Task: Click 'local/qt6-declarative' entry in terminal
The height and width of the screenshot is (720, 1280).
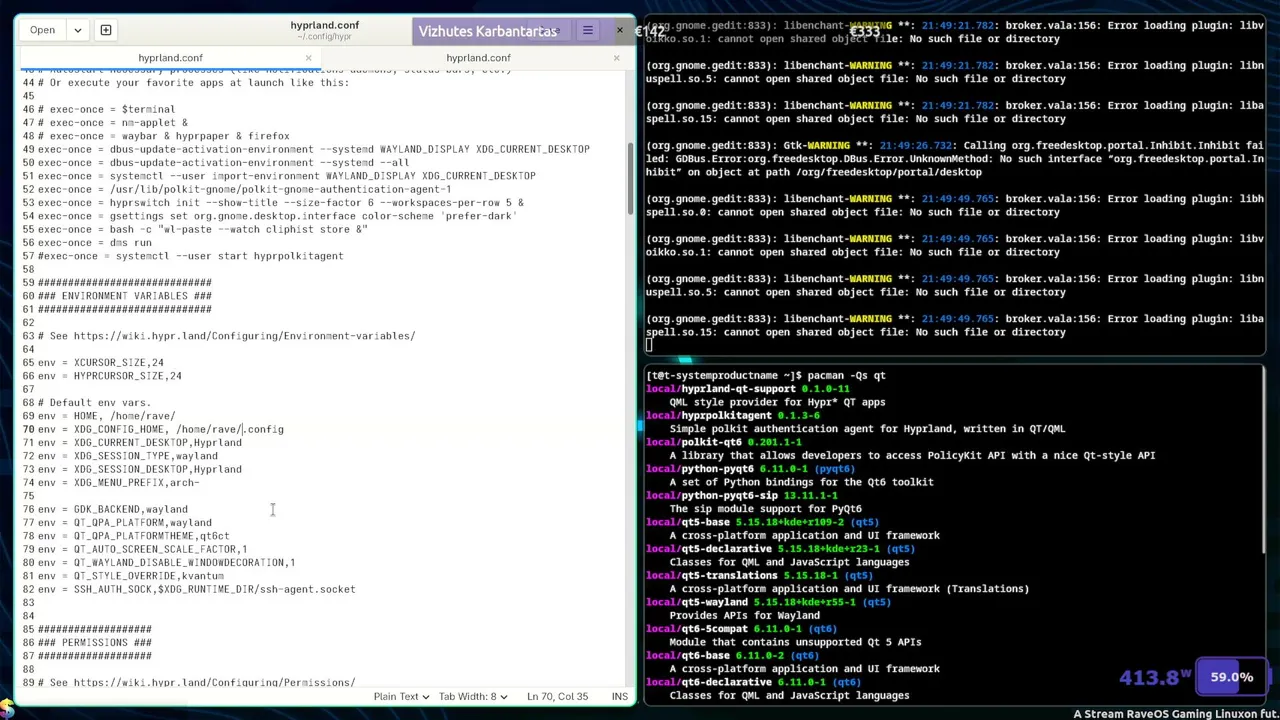Action: click(709, 682)
